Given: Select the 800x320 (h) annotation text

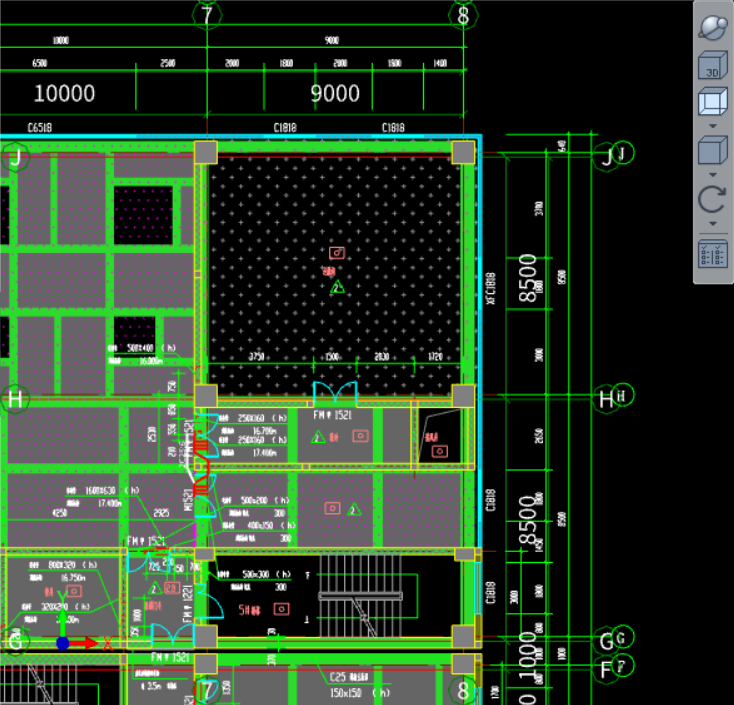Looking at the screenshot, I should 73,565.
